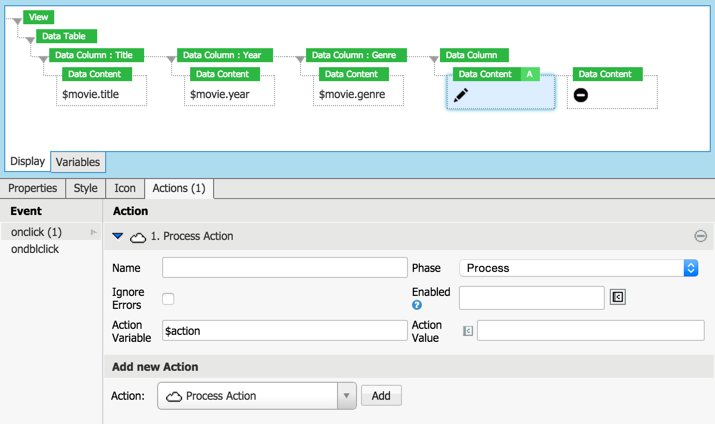The width and height of the screenshot is (715, 424).
Task: Select the View node label
Action: (x=38, y=17)
